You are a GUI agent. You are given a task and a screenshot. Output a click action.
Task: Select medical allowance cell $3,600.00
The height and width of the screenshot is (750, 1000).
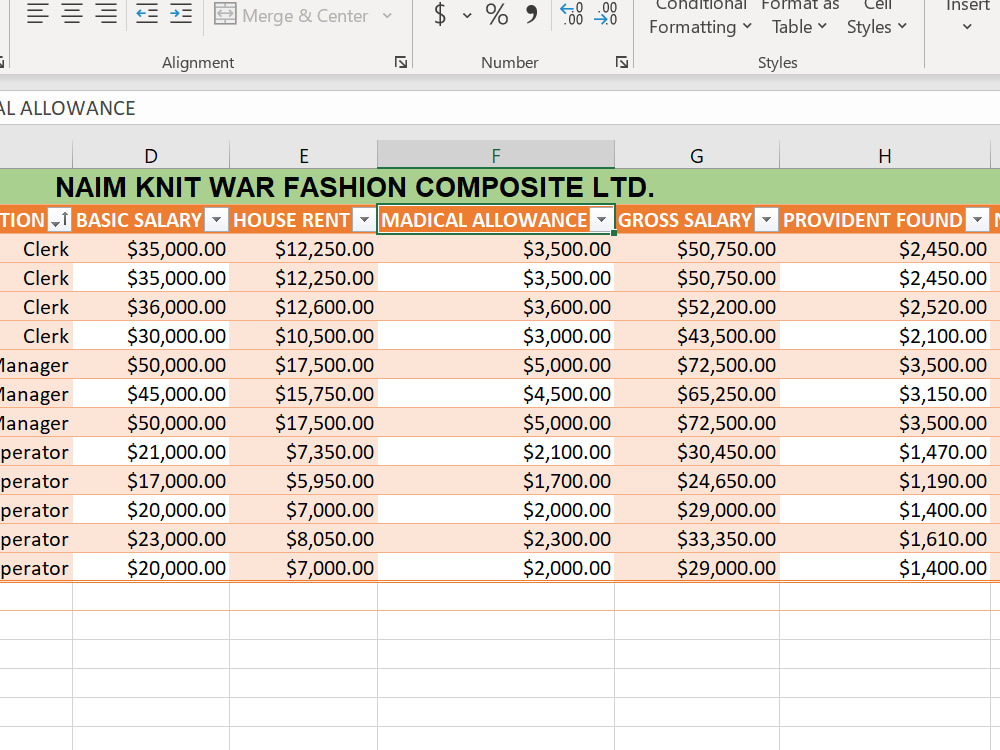[496, 307]
